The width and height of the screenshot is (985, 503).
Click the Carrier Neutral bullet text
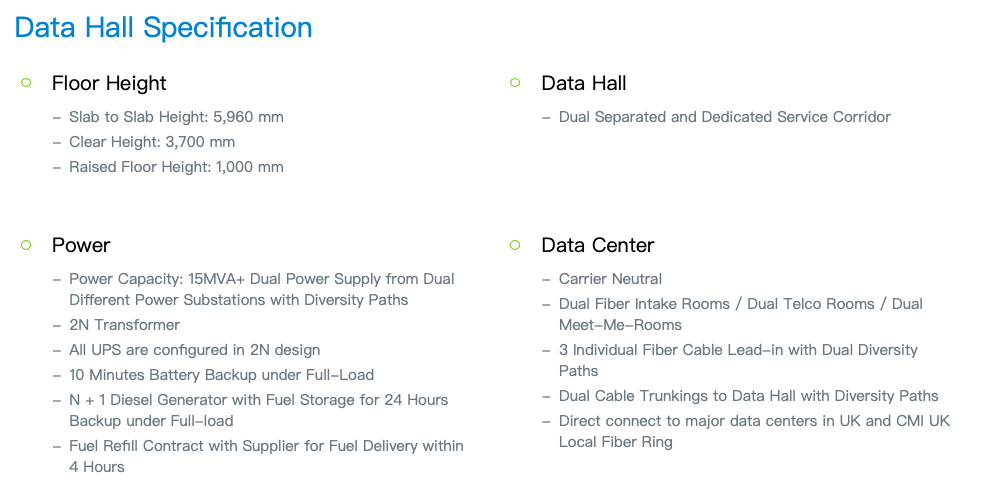pos(610,279)
